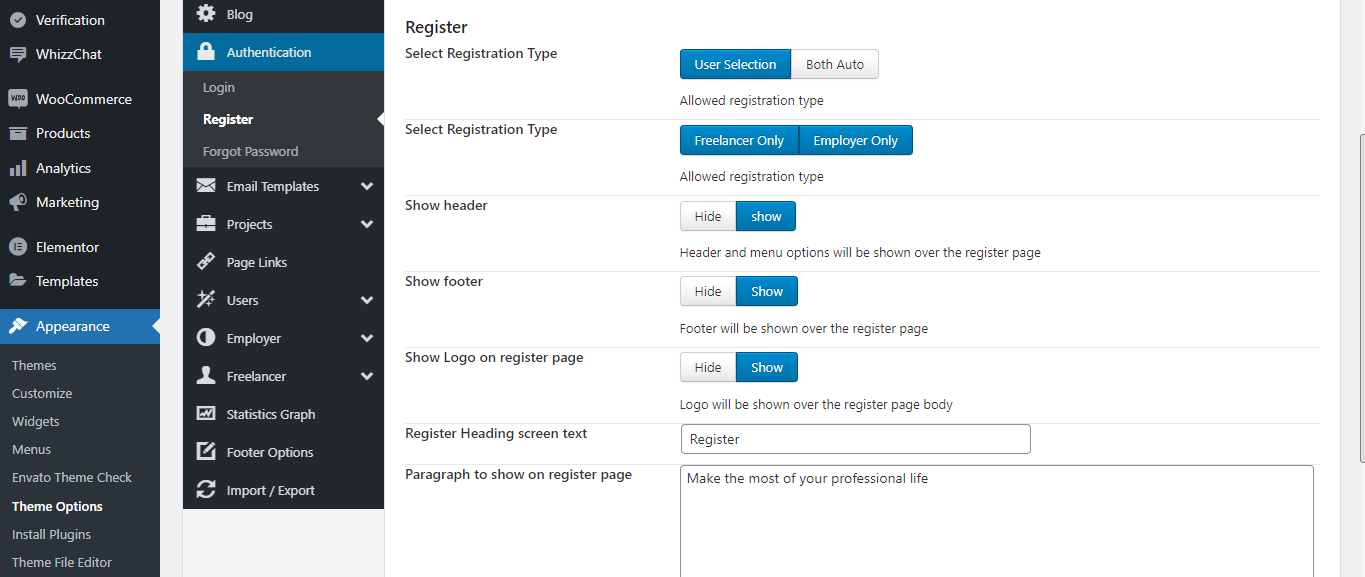The image size is (1365, 577).
Task: Expand the Freelancer section chevron
Action: (367, 377)
